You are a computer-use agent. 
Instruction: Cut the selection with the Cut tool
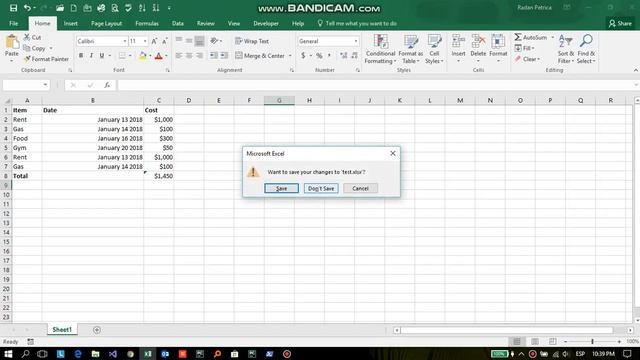(32, 37)
